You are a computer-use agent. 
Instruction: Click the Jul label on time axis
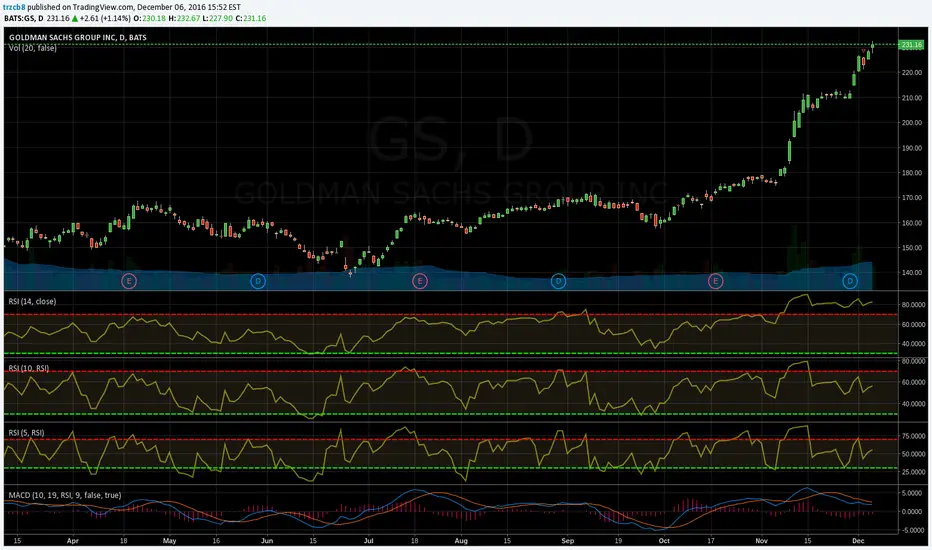pos(368,541)
